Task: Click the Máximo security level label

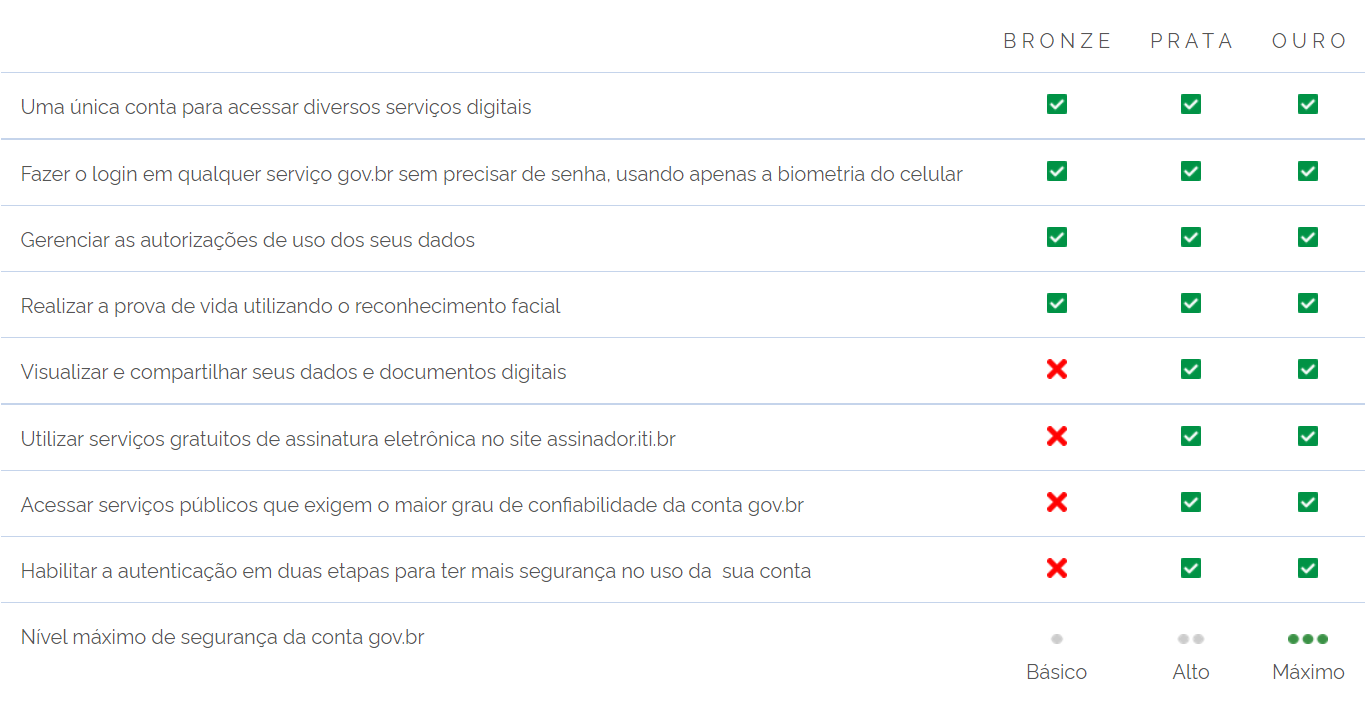Action: (1308, 672)
